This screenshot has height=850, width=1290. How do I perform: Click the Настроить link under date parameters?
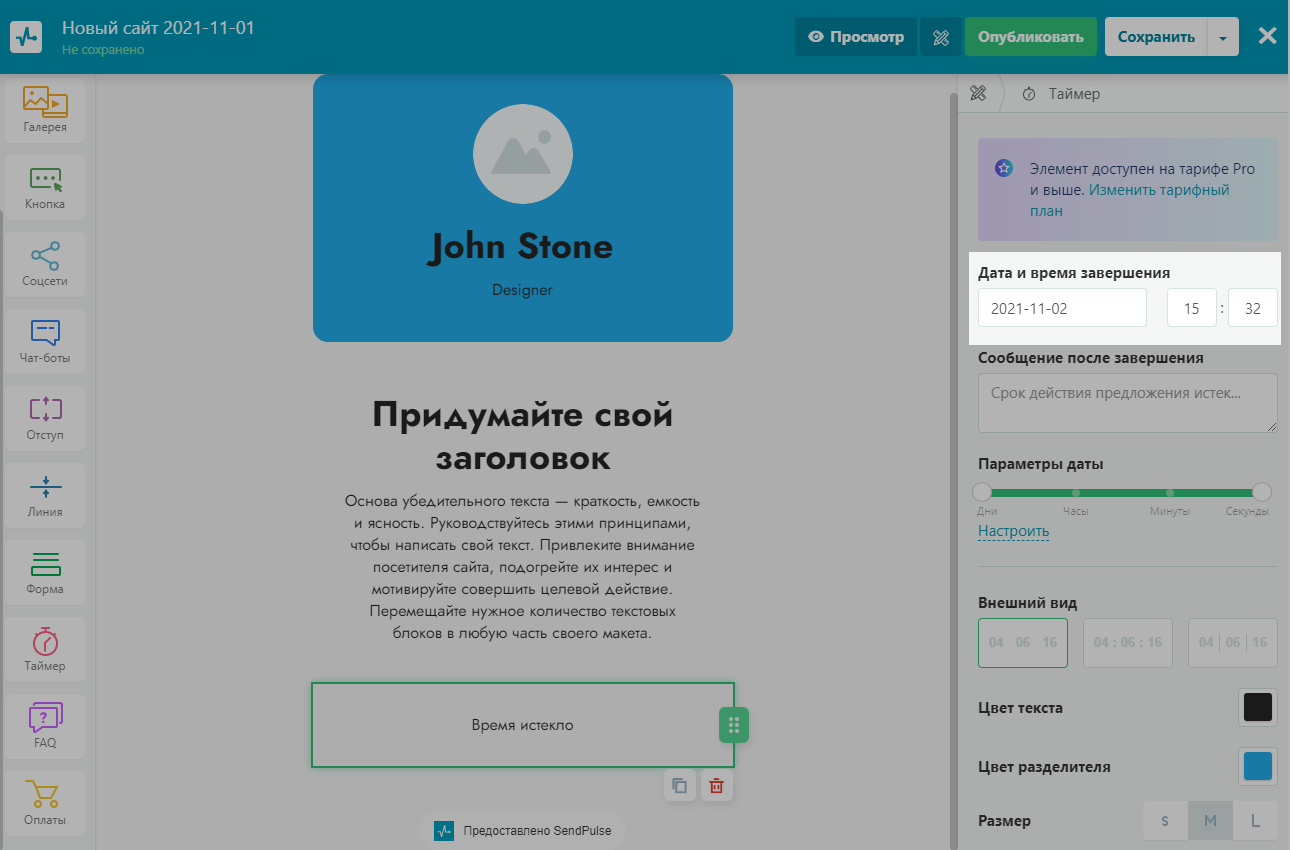coord(1013,531)
